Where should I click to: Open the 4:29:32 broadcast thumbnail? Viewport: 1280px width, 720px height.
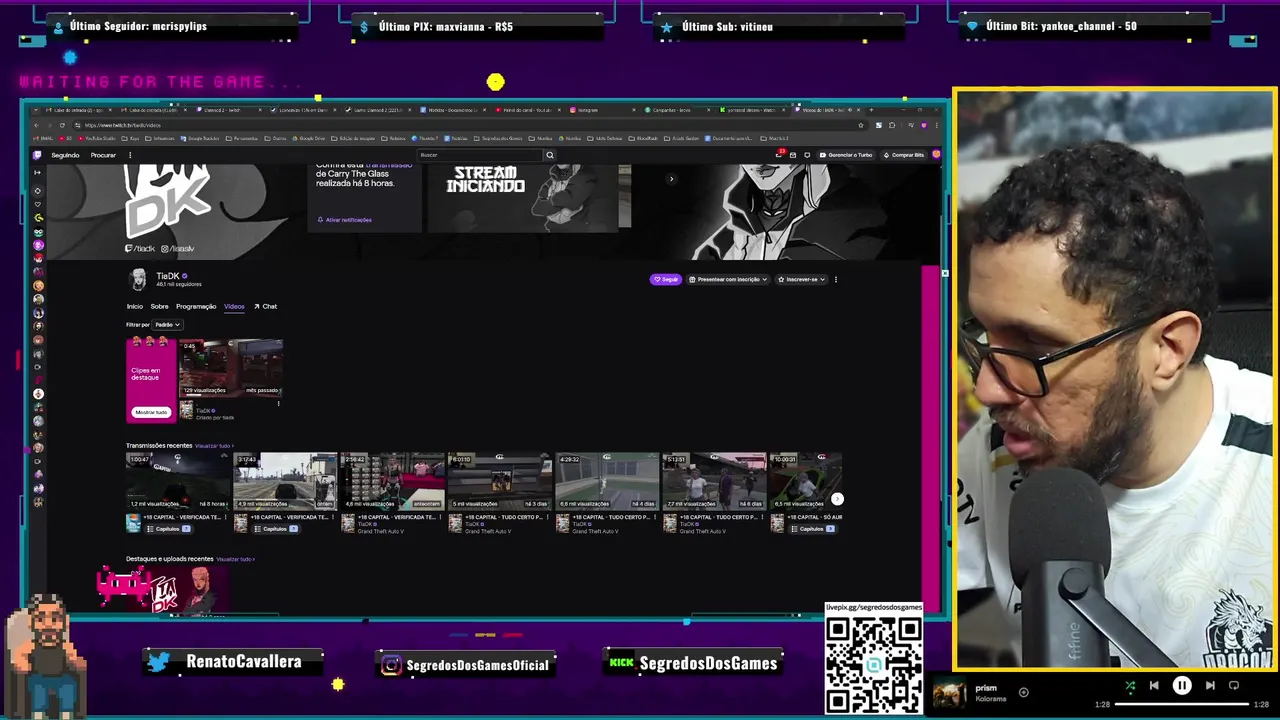[x=607, y=481]
